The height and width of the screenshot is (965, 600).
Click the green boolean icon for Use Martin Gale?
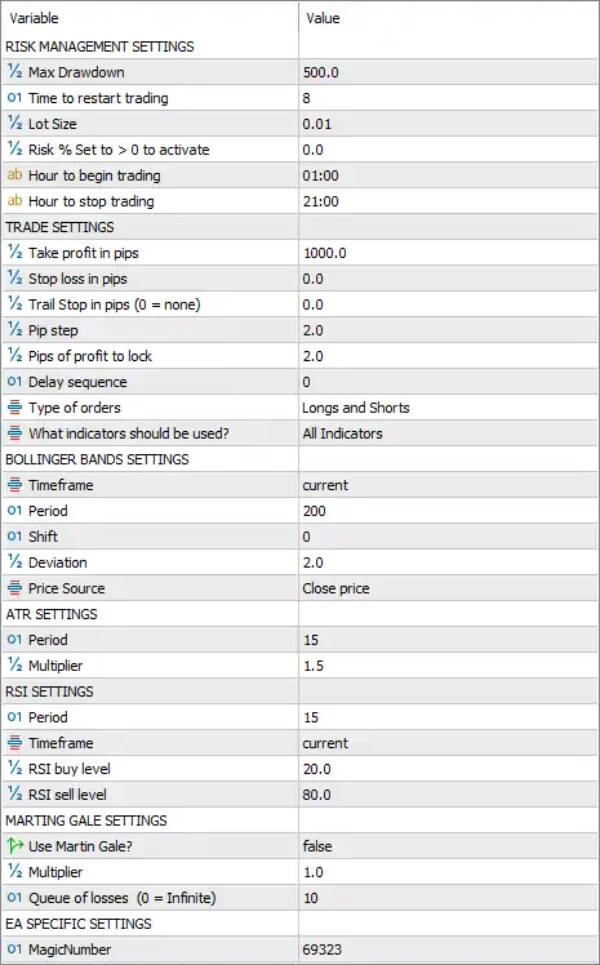click(x=15, y=846)
